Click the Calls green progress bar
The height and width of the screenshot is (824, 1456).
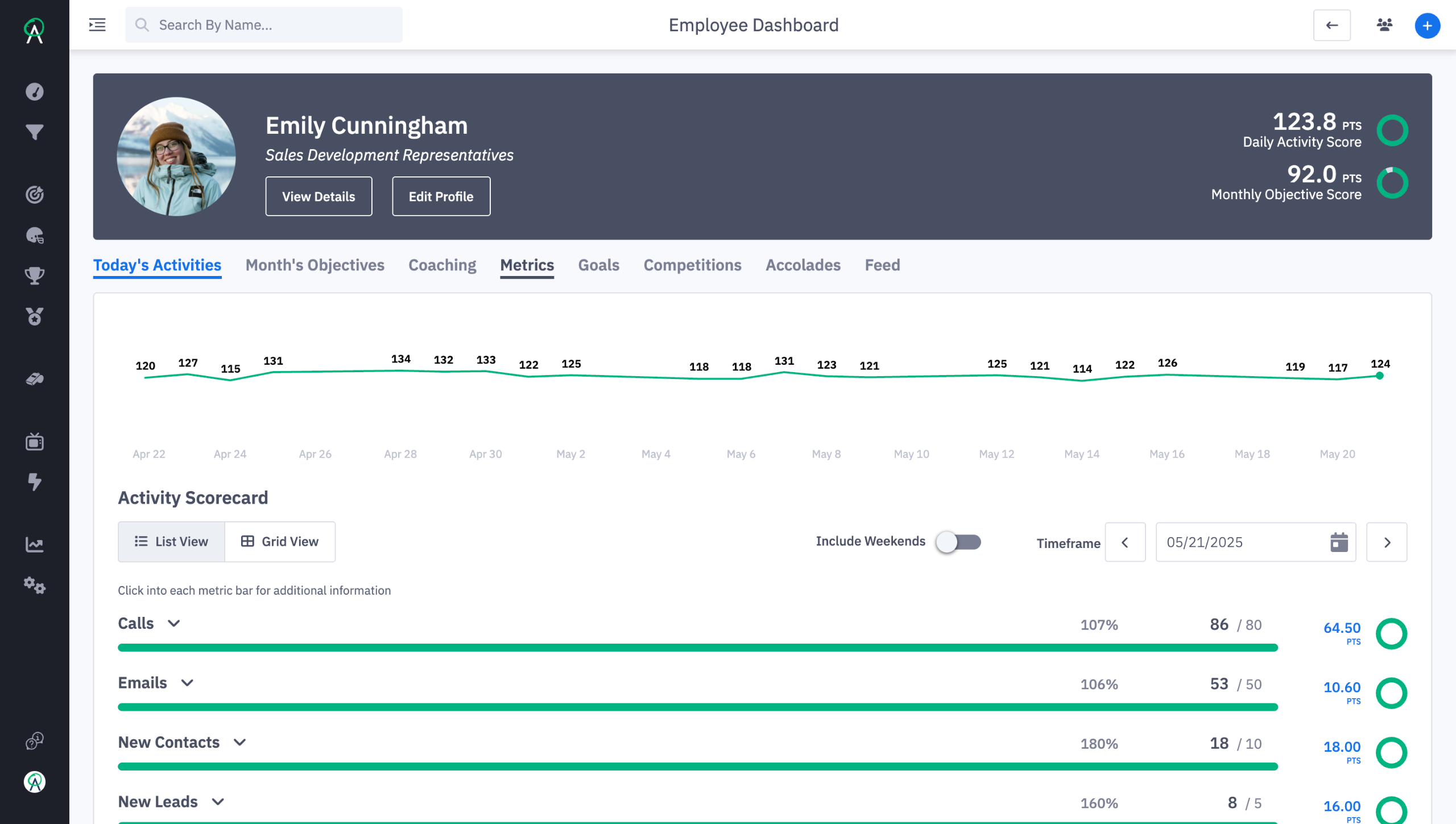697,648
